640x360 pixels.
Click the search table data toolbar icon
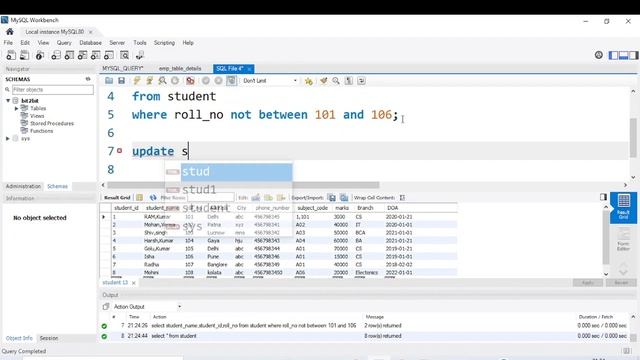coord(124,56)
